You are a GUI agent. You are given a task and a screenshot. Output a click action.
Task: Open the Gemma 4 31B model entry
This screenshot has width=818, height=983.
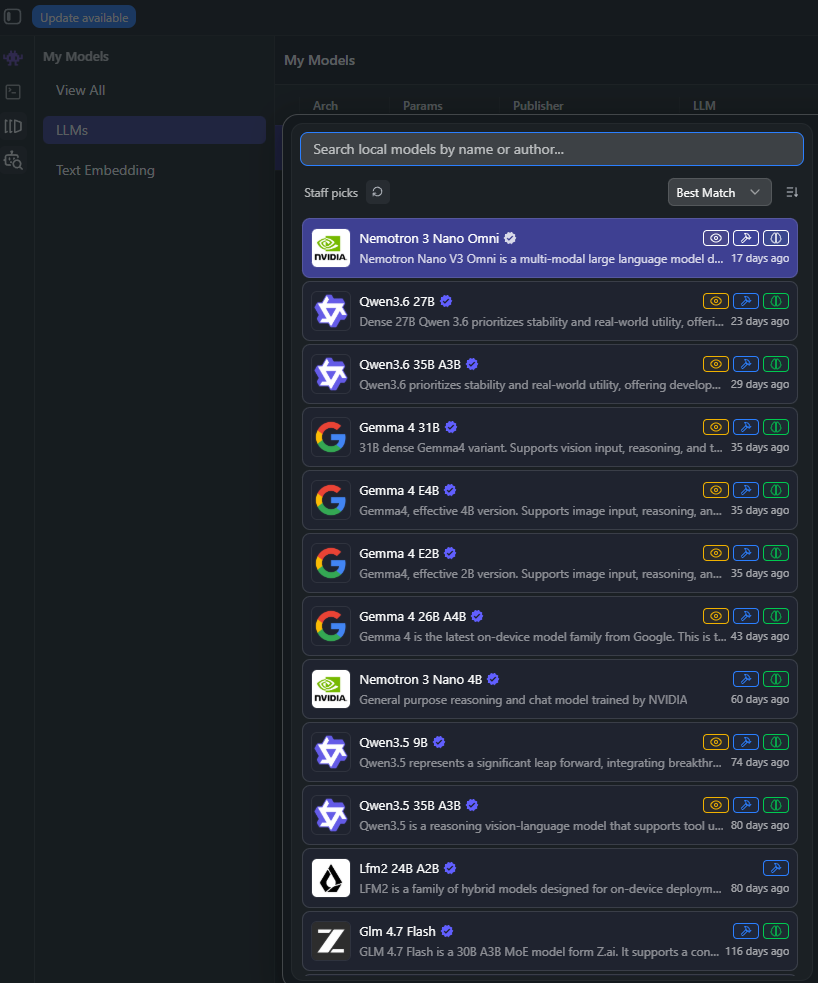coord(550,437)
